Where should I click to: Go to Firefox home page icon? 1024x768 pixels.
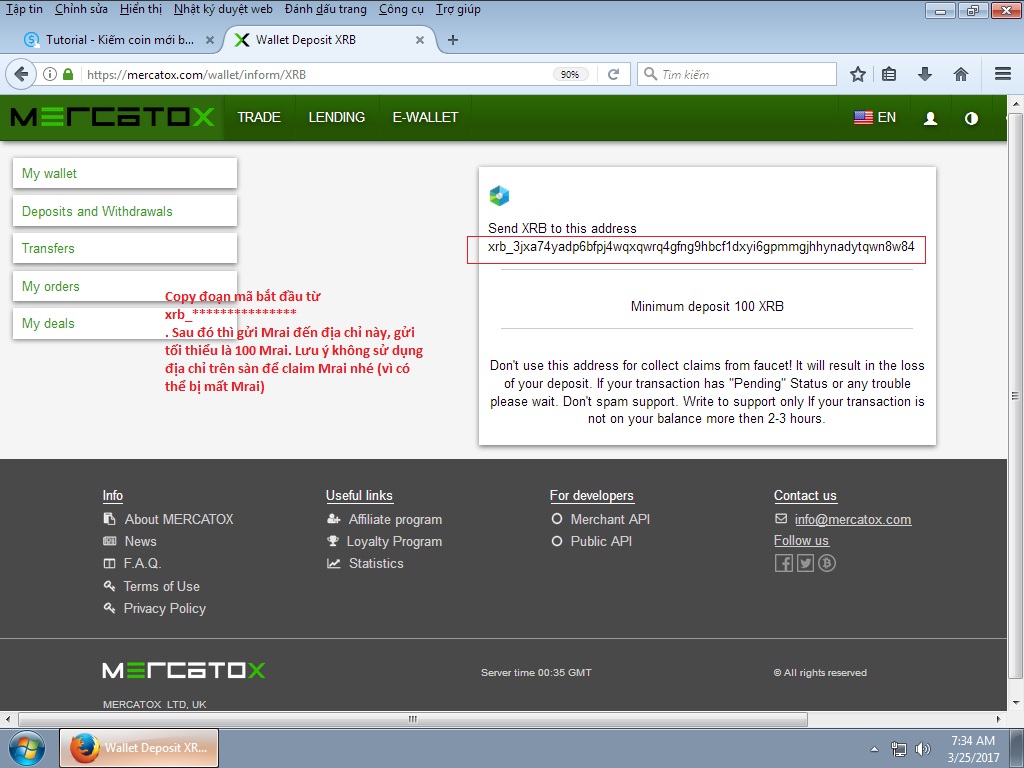pyautogui.click(x=961, y=74)
